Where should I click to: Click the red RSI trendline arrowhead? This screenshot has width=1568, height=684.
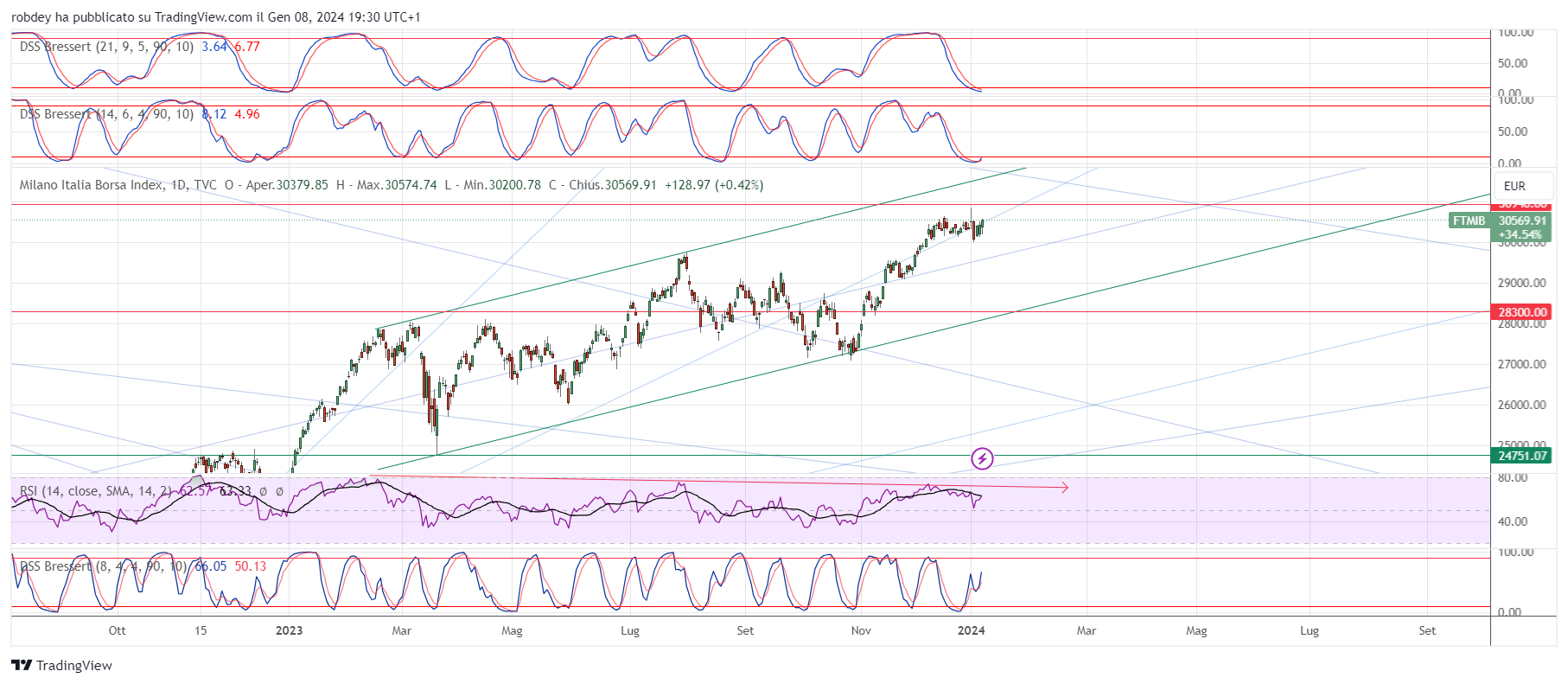pyautogui.click(x=1065, y=489)
